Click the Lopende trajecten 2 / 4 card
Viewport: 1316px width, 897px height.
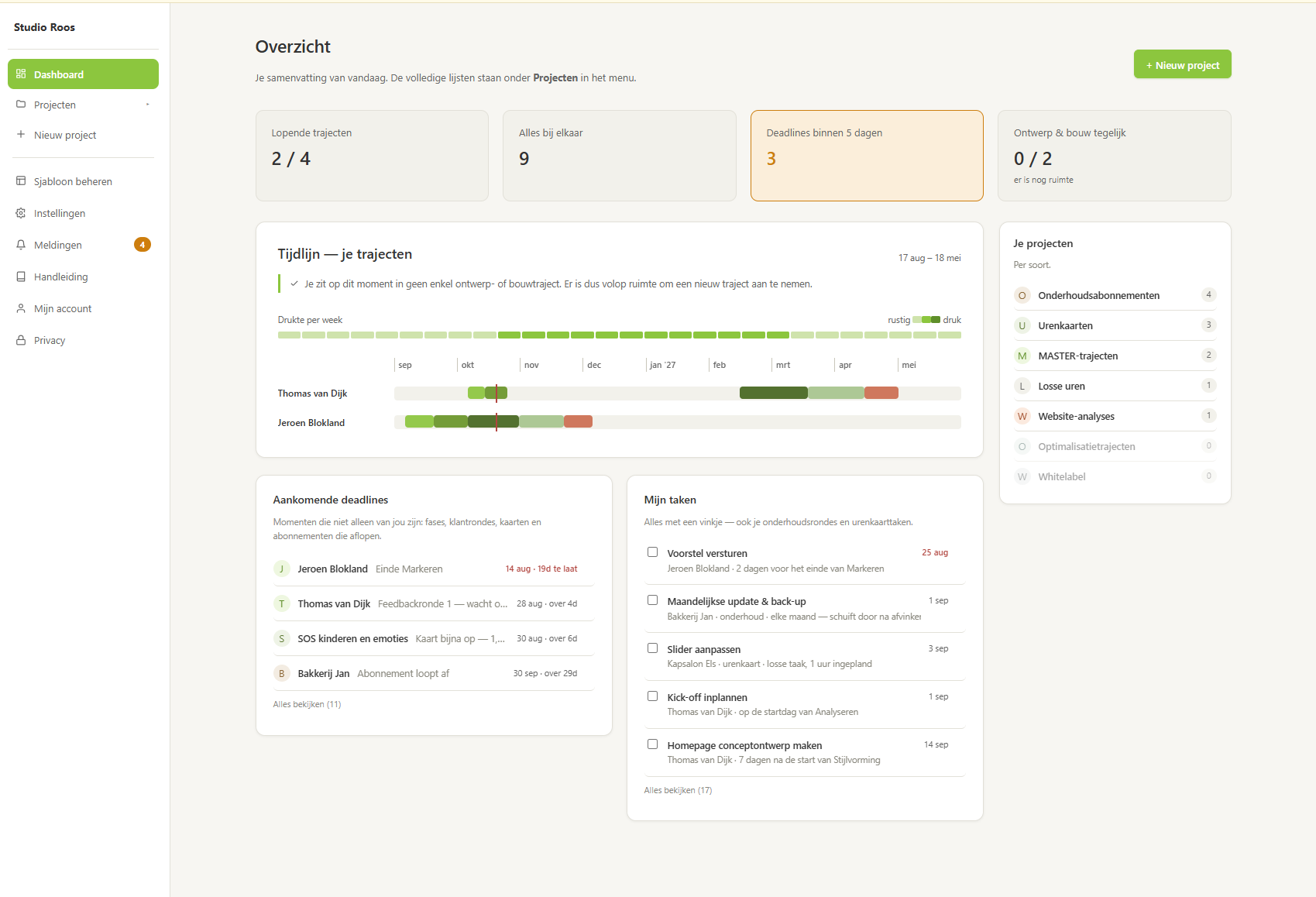372,156
